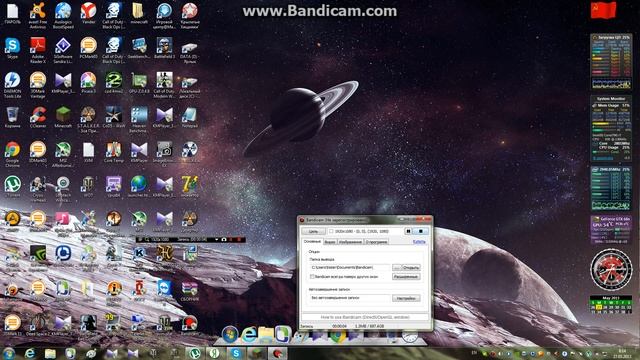Open Adobe Reader X shortcut
The height and width of the screenshot is (360, 640).
coord(38,50)
